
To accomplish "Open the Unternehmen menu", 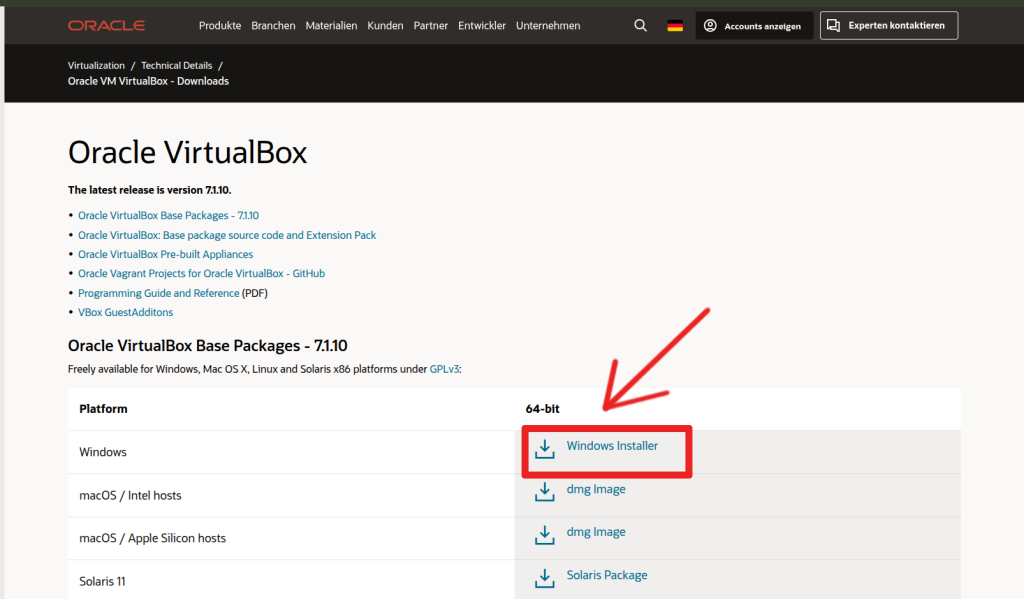I will [x=548, y=25].
